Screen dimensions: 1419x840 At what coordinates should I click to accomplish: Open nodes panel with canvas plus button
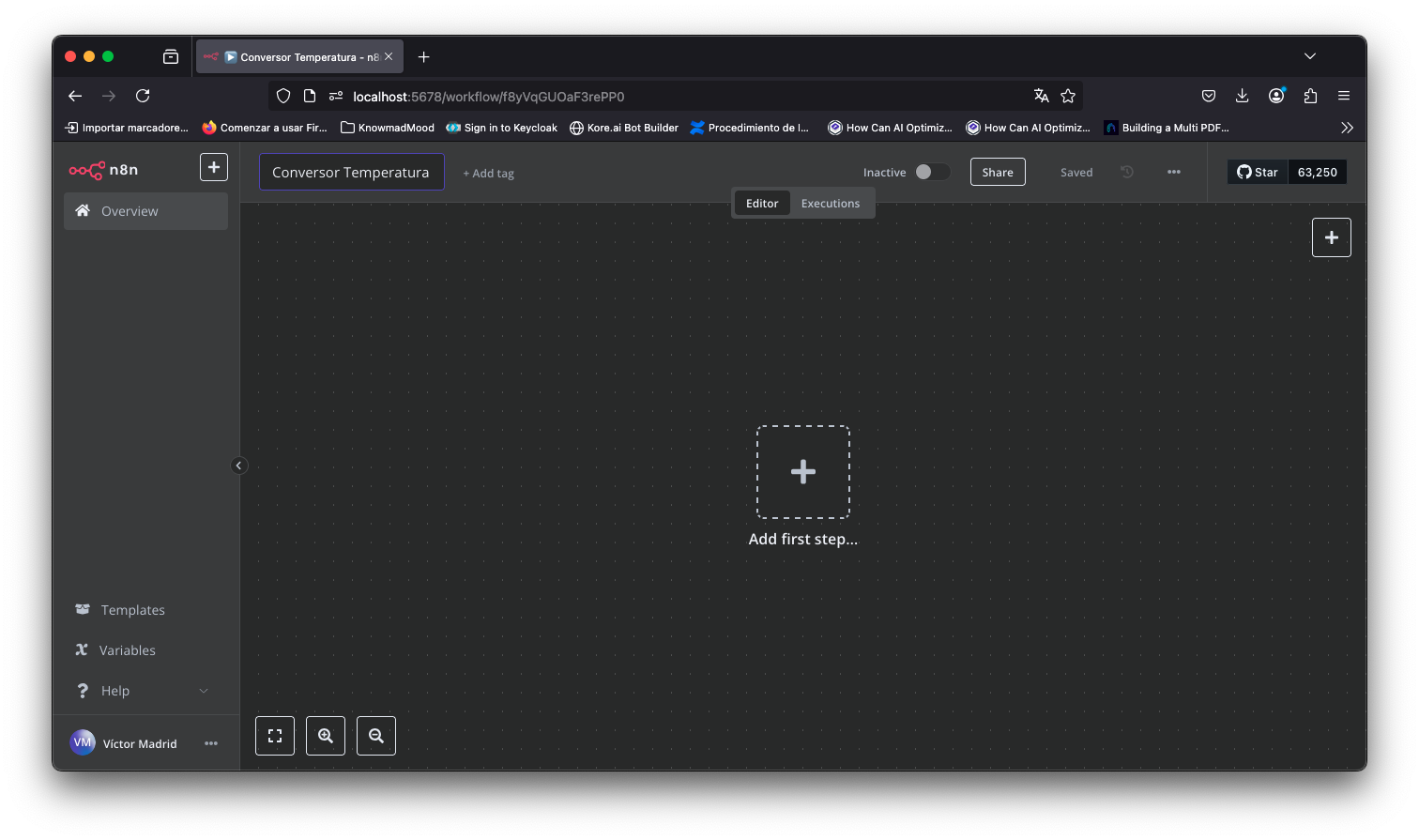(x=1331, y=237)
